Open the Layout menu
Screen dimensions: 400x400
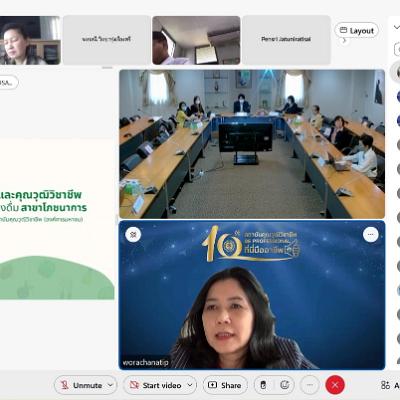[356, 31]
